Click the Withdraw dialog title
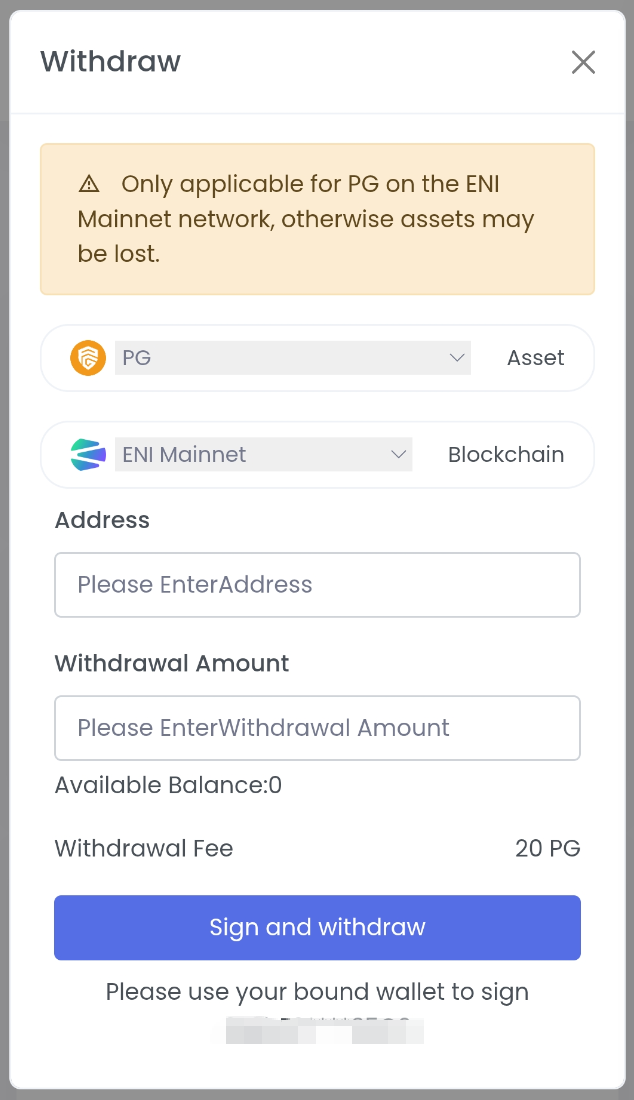This screenshot has height=1100, width=634. coord(110,62)
